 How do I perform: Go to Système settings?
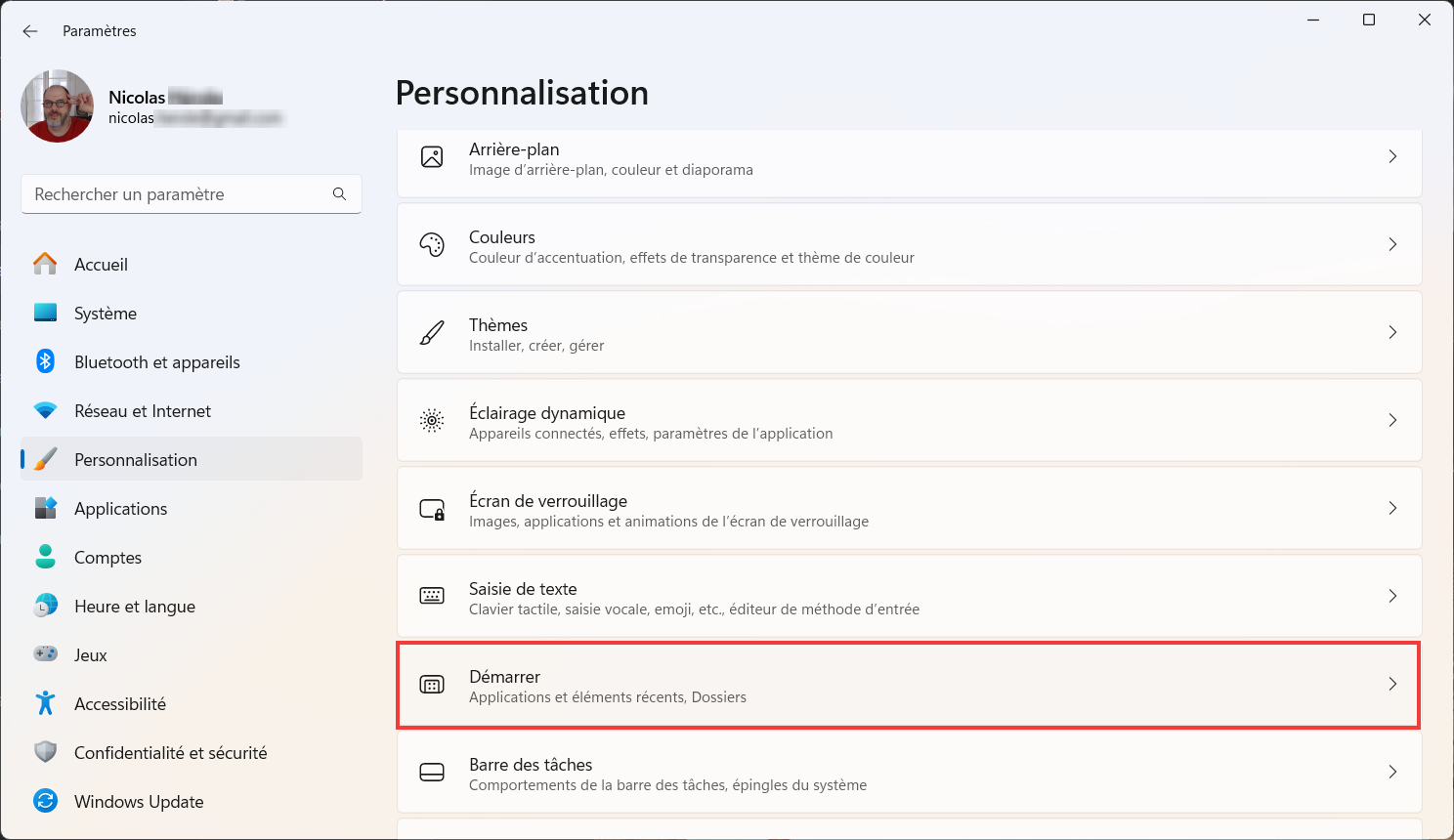(x=192, y=313)
